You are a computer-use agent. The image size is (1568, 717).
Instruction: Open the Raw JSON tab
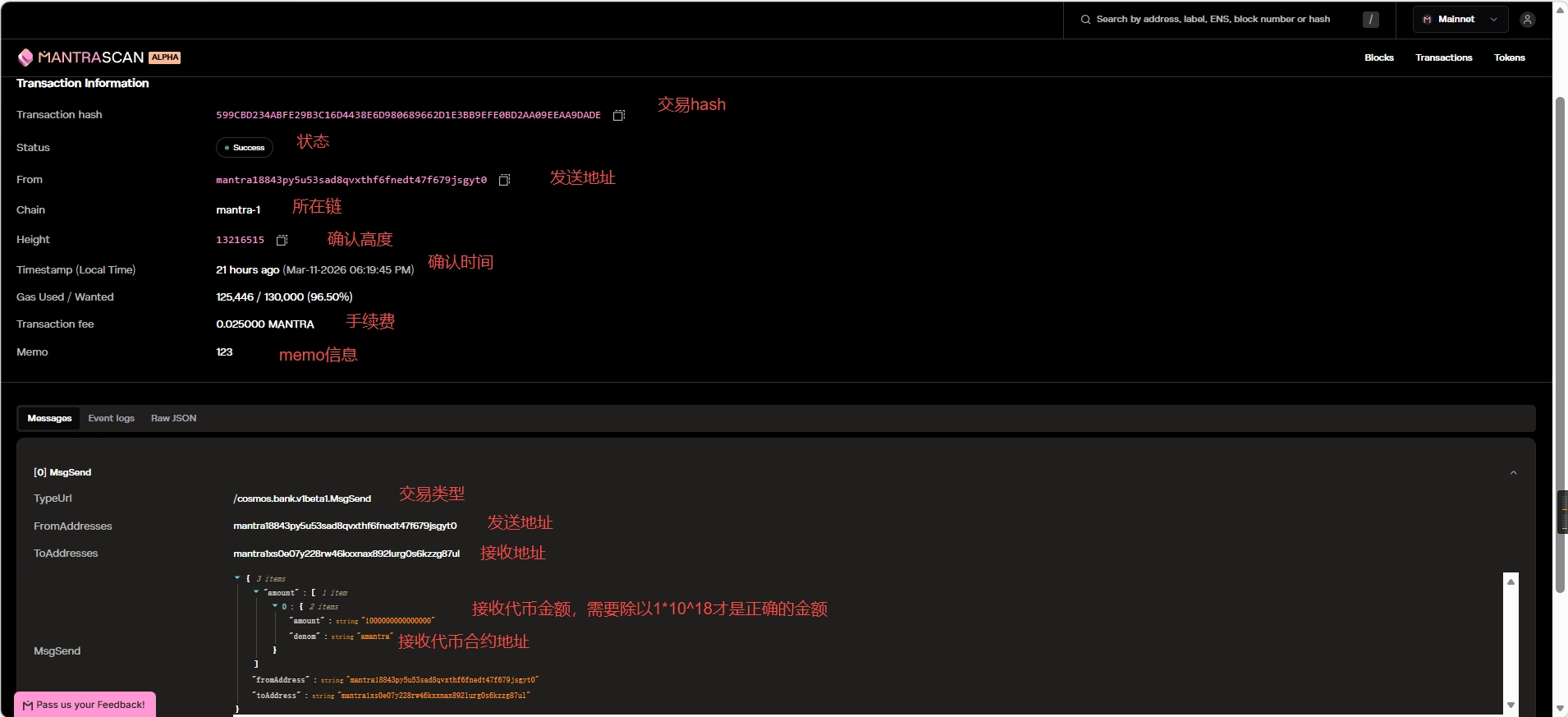[x=174, y=419]
